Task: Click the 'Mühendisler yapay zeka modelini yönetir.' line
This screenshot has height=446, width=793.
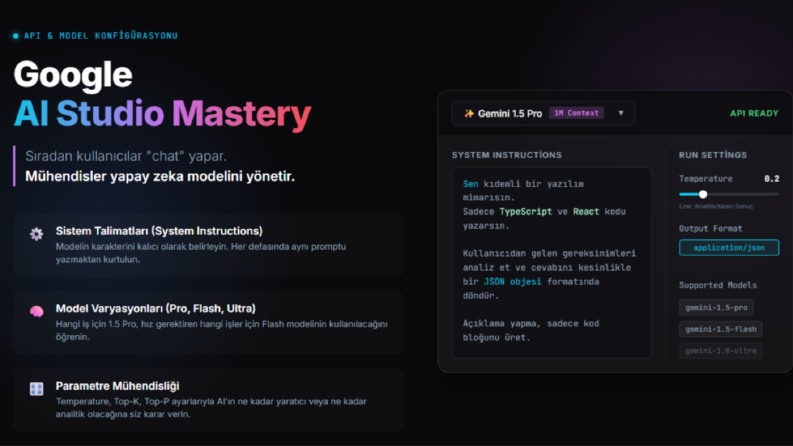Action: coord(160,176)
